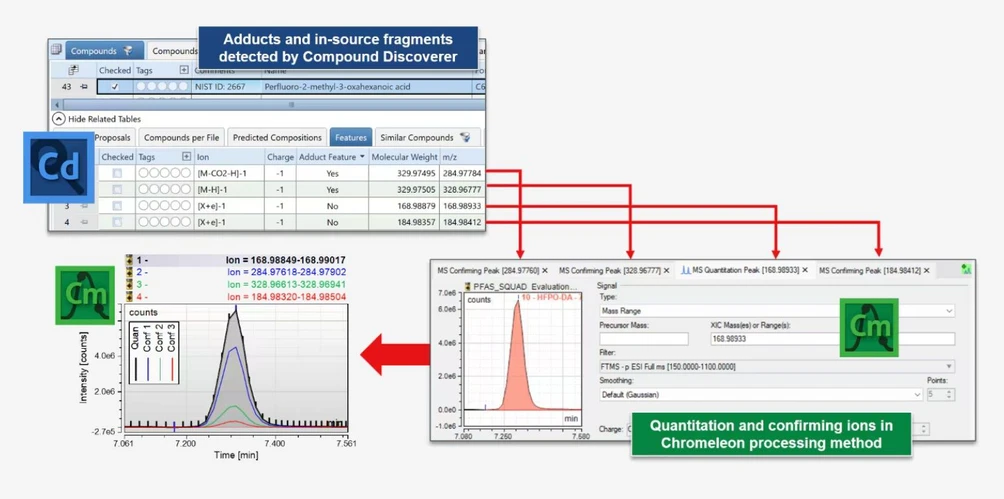The width and height of the screenshot is (1004, 499).
Task: Click the green icon at Chromeleon tab bar end
Action: [x=966, y=270]
